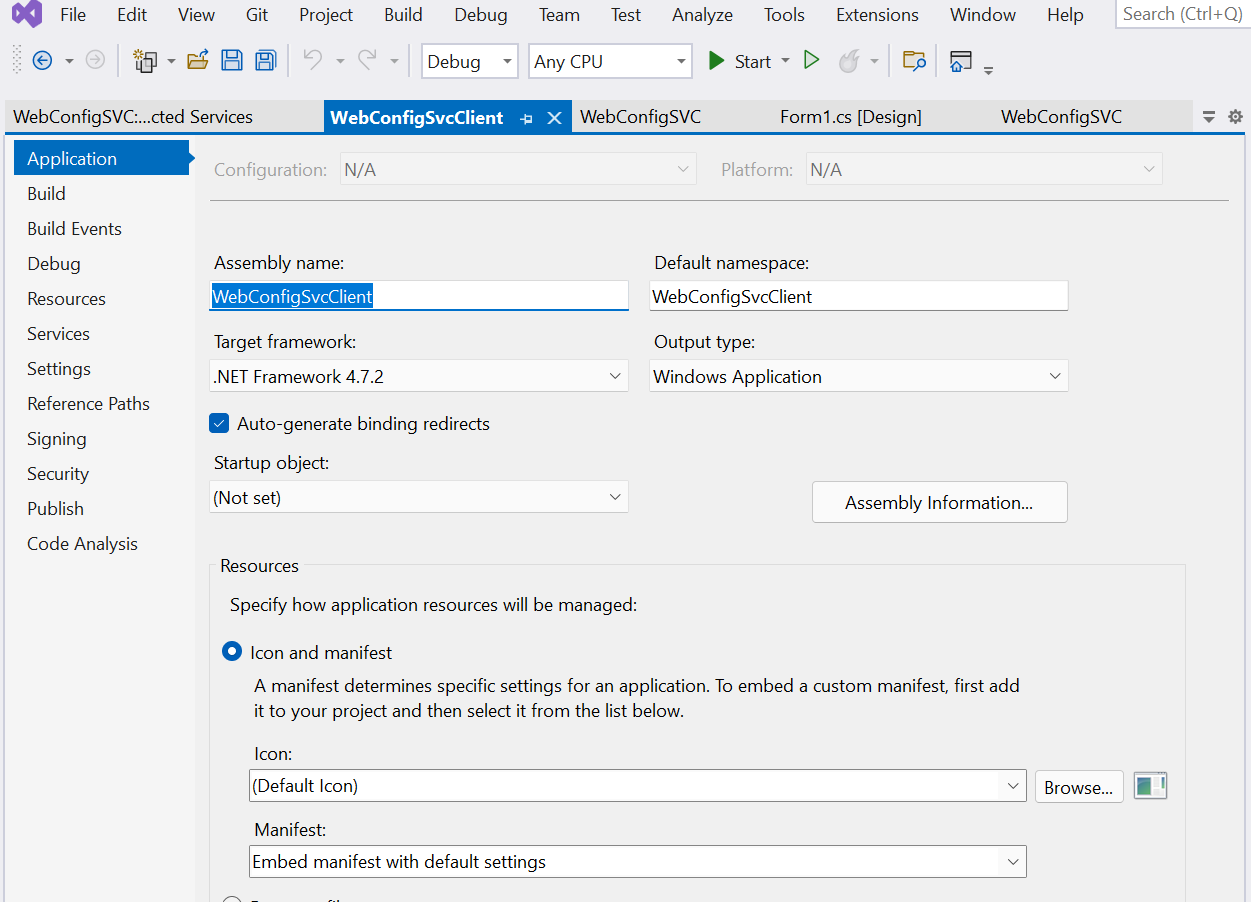Click the New Project toolbar icon
The width and height of the screenshot is (1251, 902).
pos(146,61)
